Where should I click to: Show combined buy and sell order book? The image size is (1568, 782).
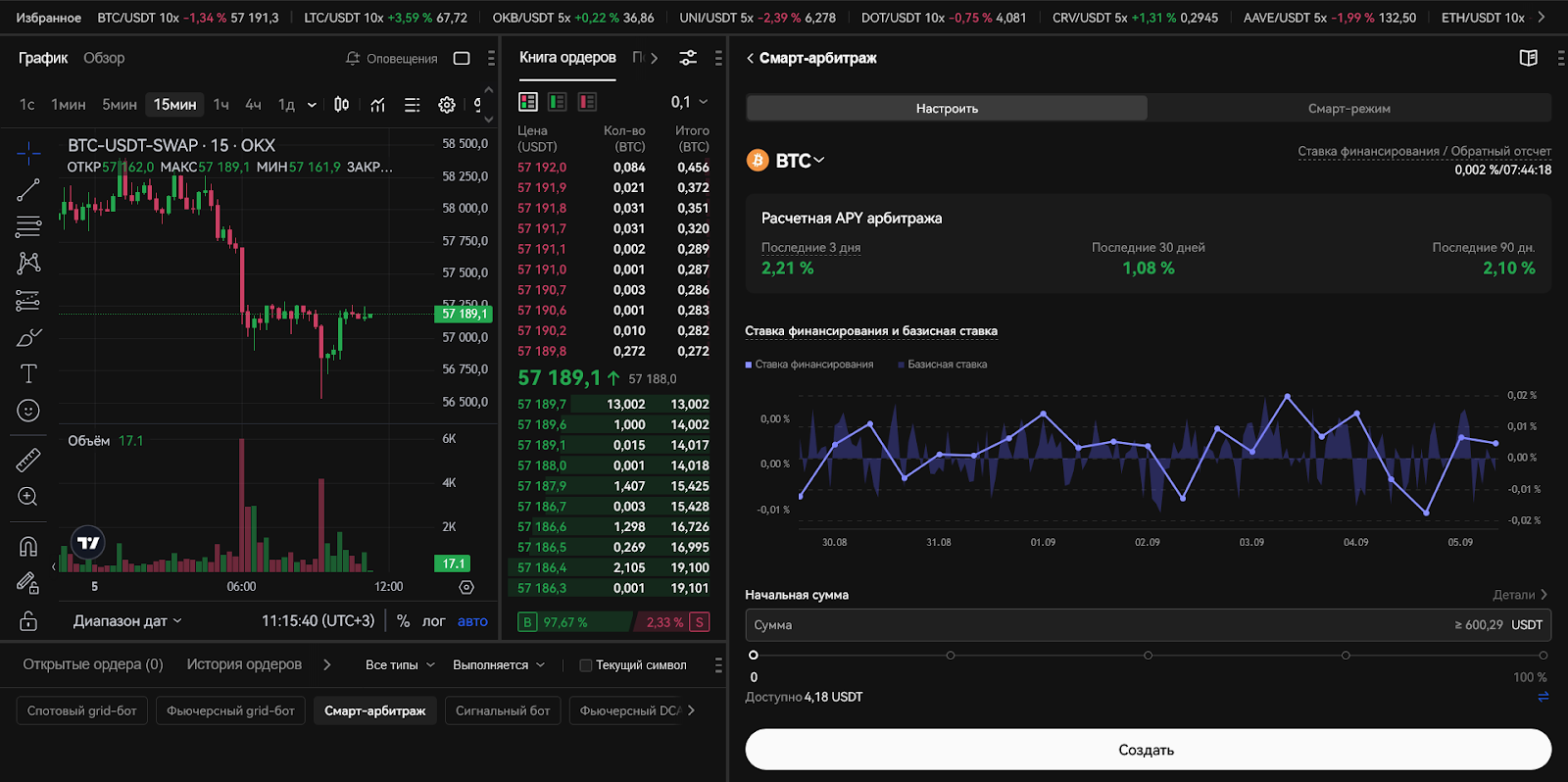[528, 102]
